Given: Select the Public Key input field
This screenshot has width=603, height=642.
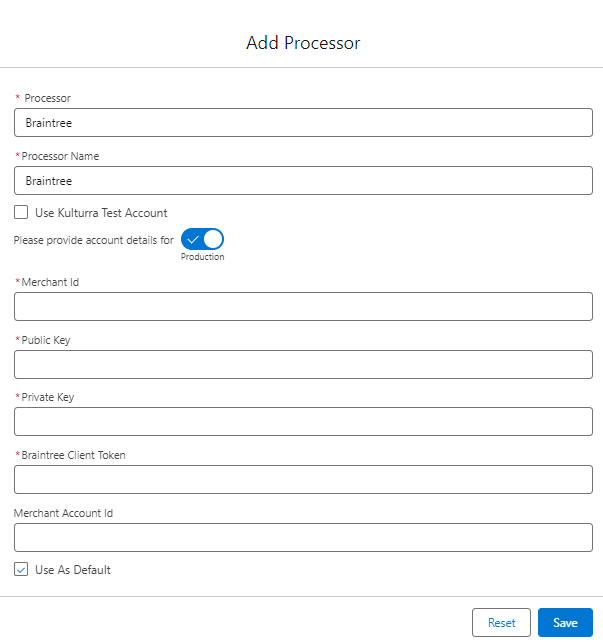Looking at the screenshot, I should (x=303, y=365).
